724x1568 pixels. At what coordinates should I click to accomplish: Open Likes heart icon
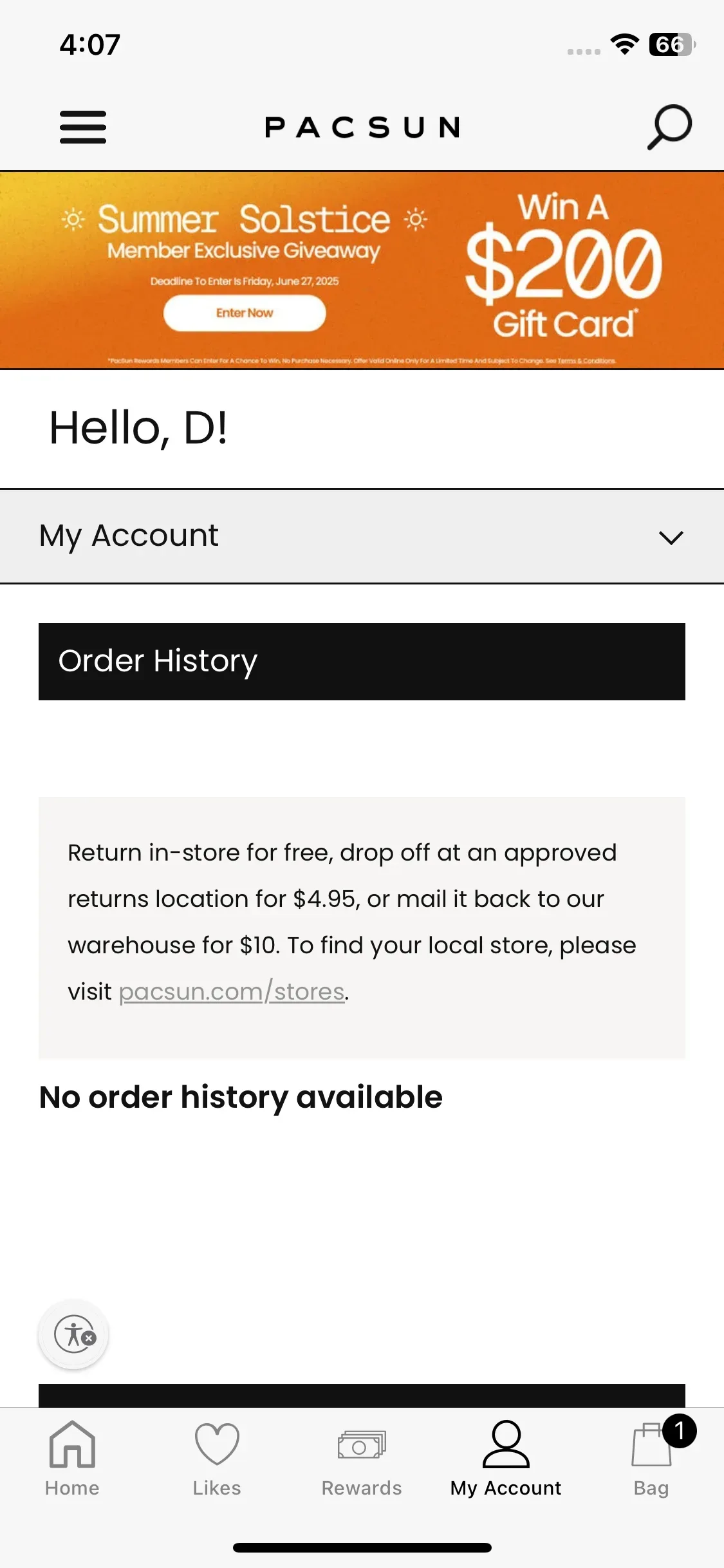tap(217, 1444)
